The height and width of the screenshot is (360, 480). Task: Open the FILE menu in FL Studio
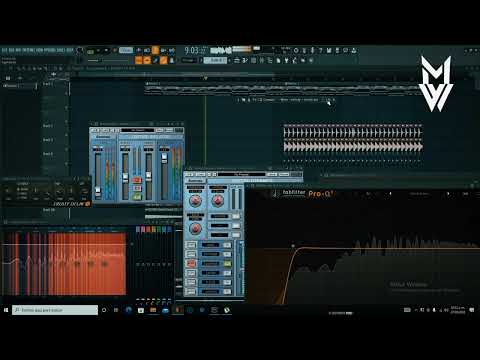[4, 50]
